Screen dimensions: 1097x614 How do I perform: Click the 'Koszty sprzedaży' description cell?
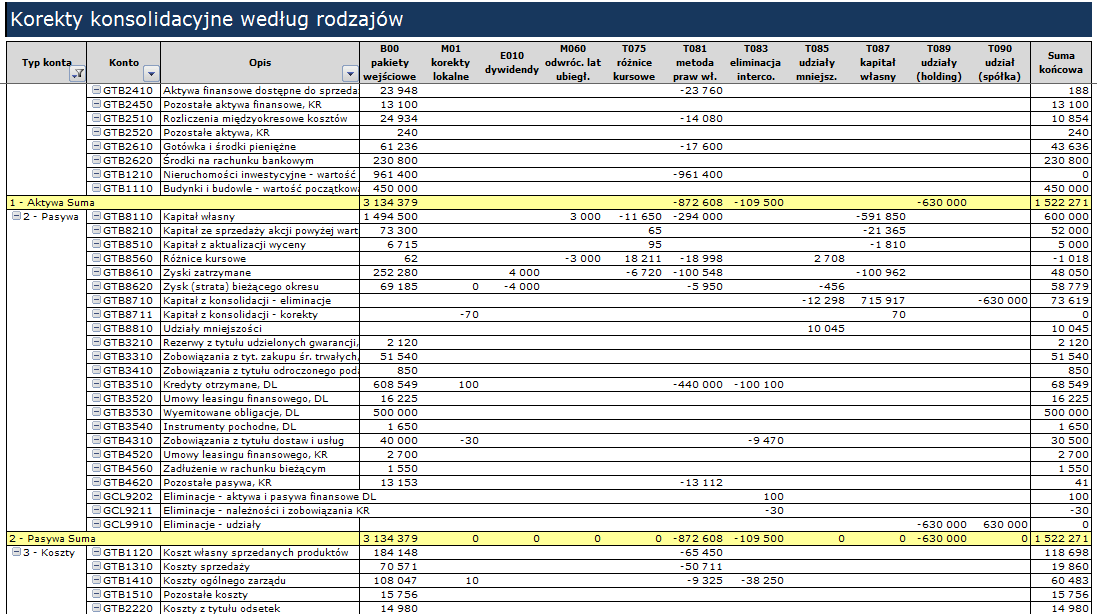[260, 566]
